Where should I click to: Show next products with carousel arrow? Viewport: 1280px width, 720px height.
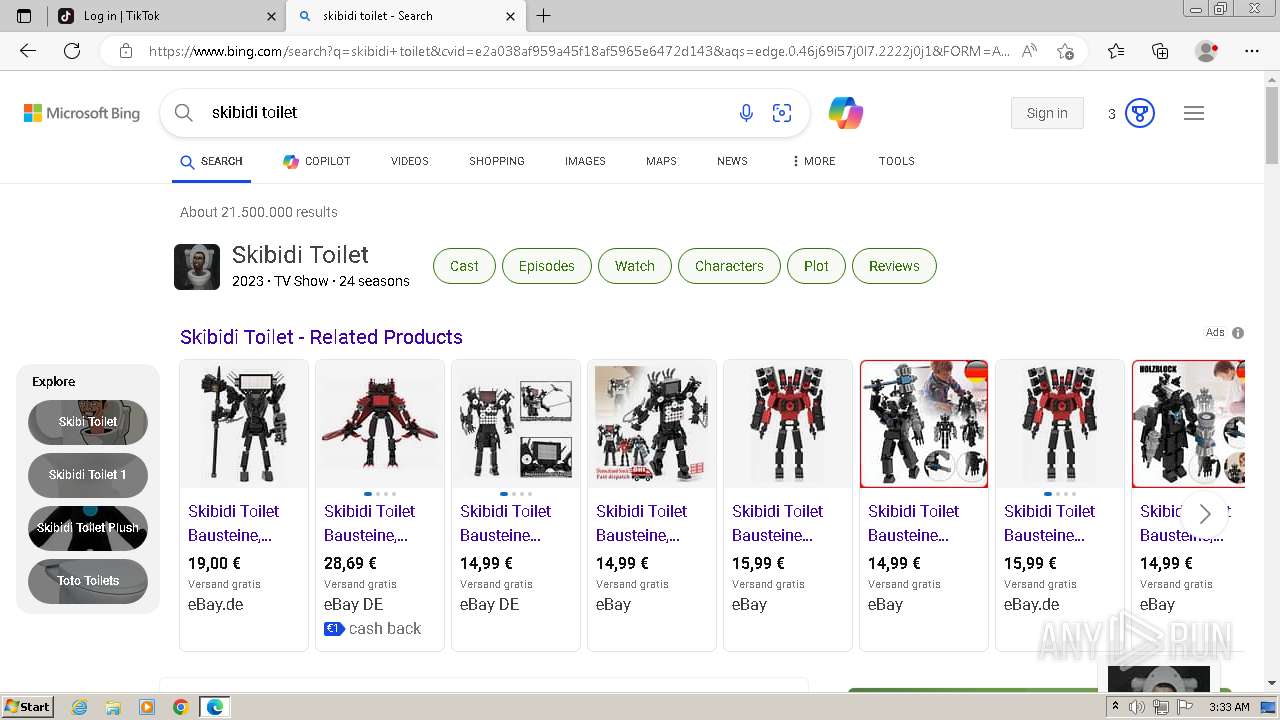[1205, 514]
